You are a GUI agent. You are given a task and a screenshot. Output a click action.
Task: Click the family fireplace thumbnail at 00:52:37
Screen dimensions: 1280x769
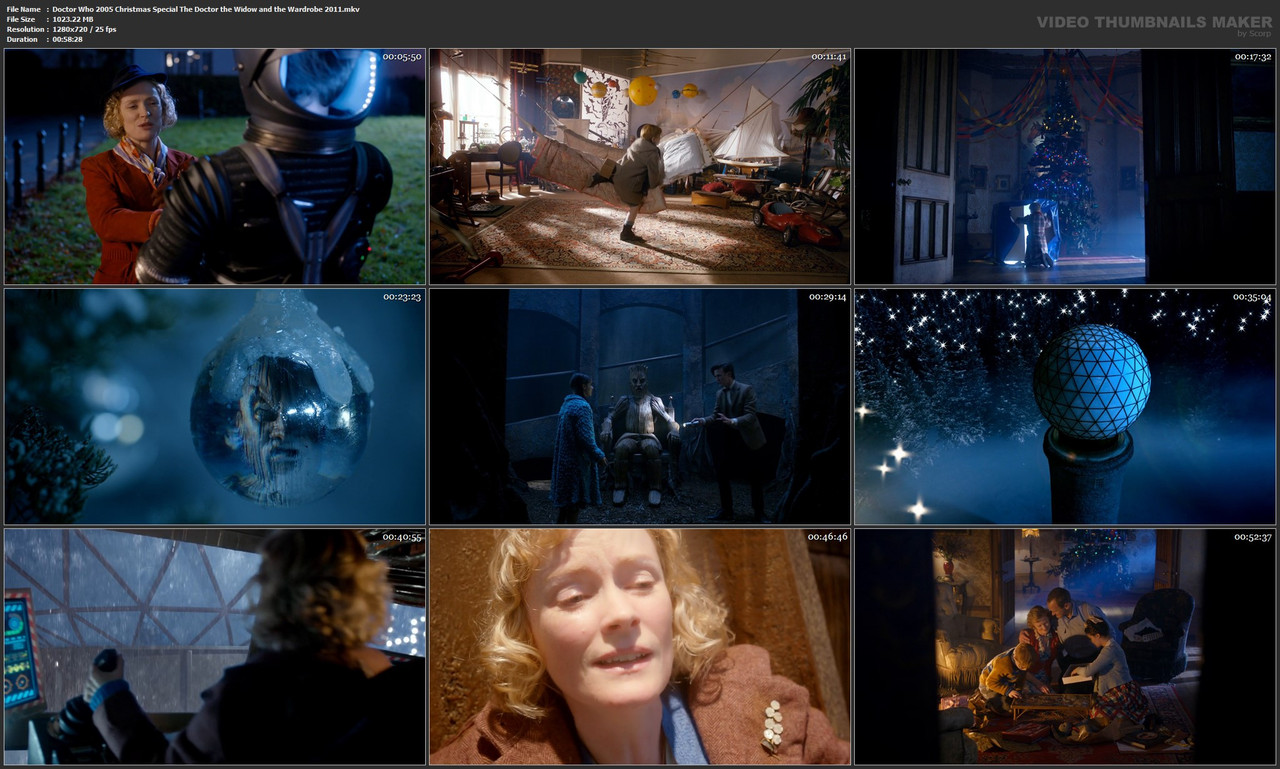click(1064, 645)
